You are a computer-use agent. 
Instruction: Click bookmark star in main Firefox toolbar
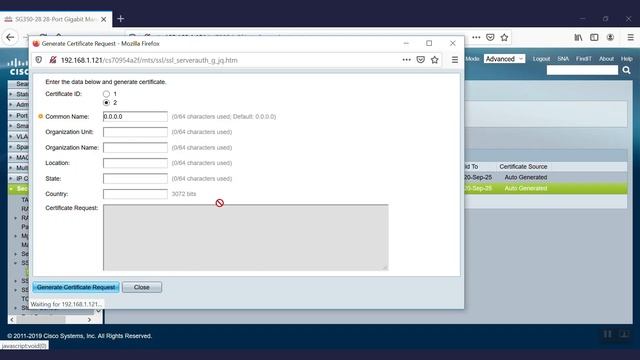[x=504, y=38]
